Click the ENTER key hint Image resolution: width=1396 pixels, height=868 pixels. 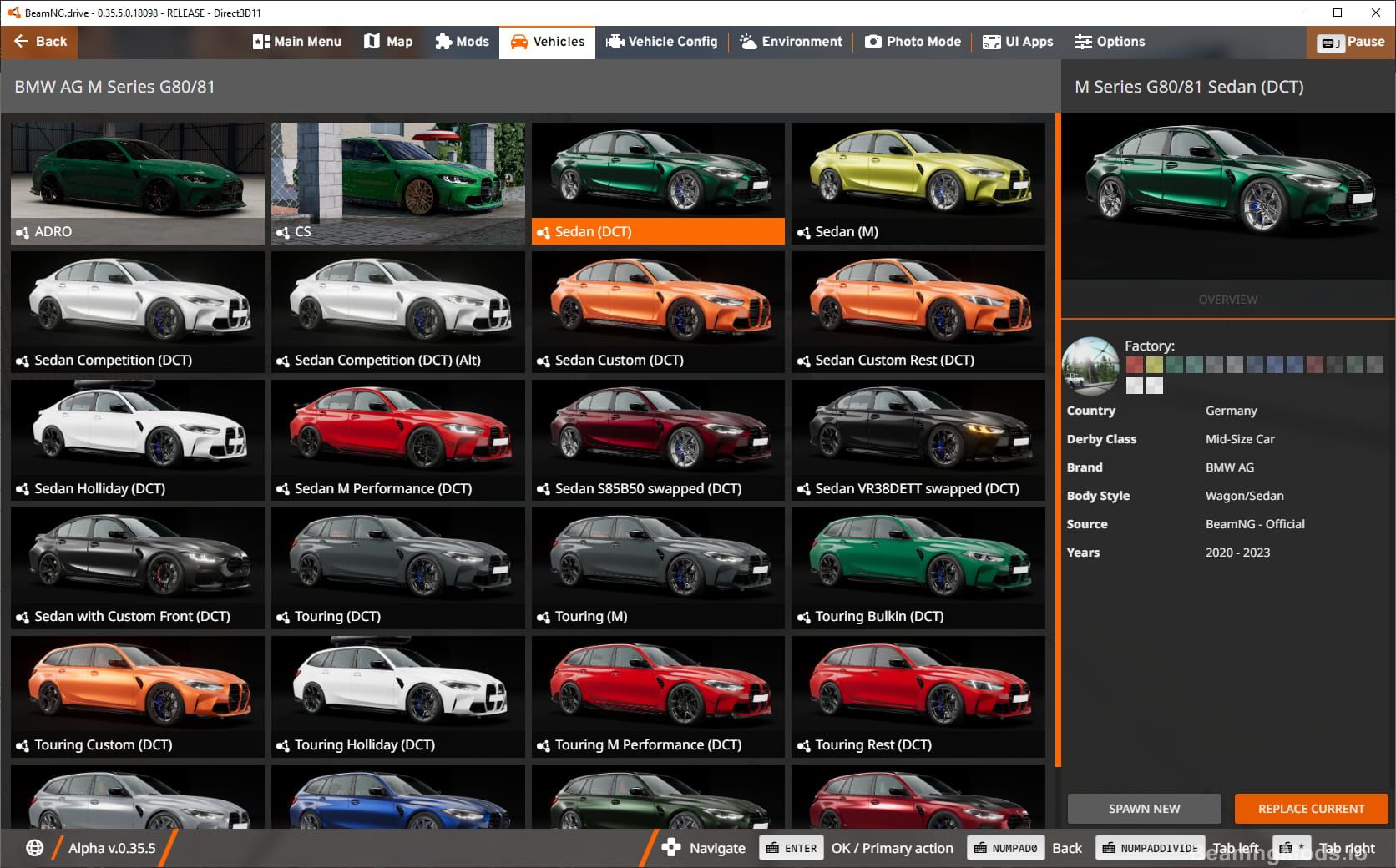click(x=792, y=848)
